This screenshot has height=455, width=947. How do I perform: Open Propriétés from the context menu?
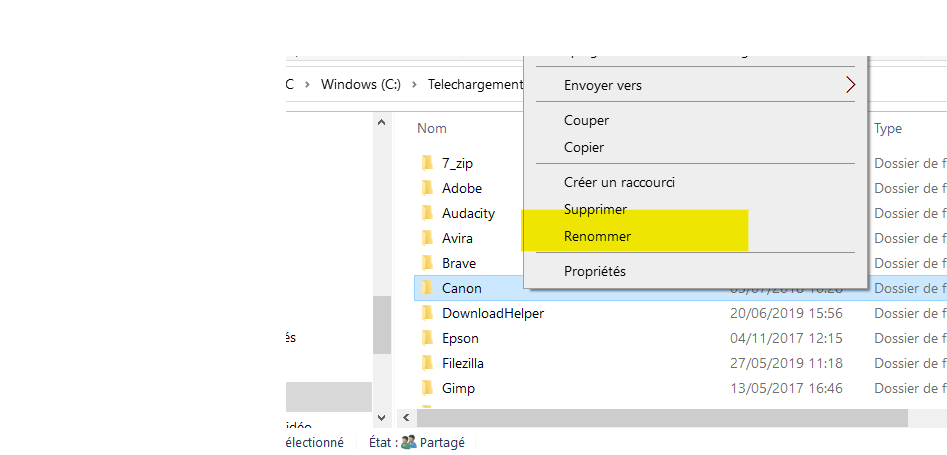tap(594, 271)
